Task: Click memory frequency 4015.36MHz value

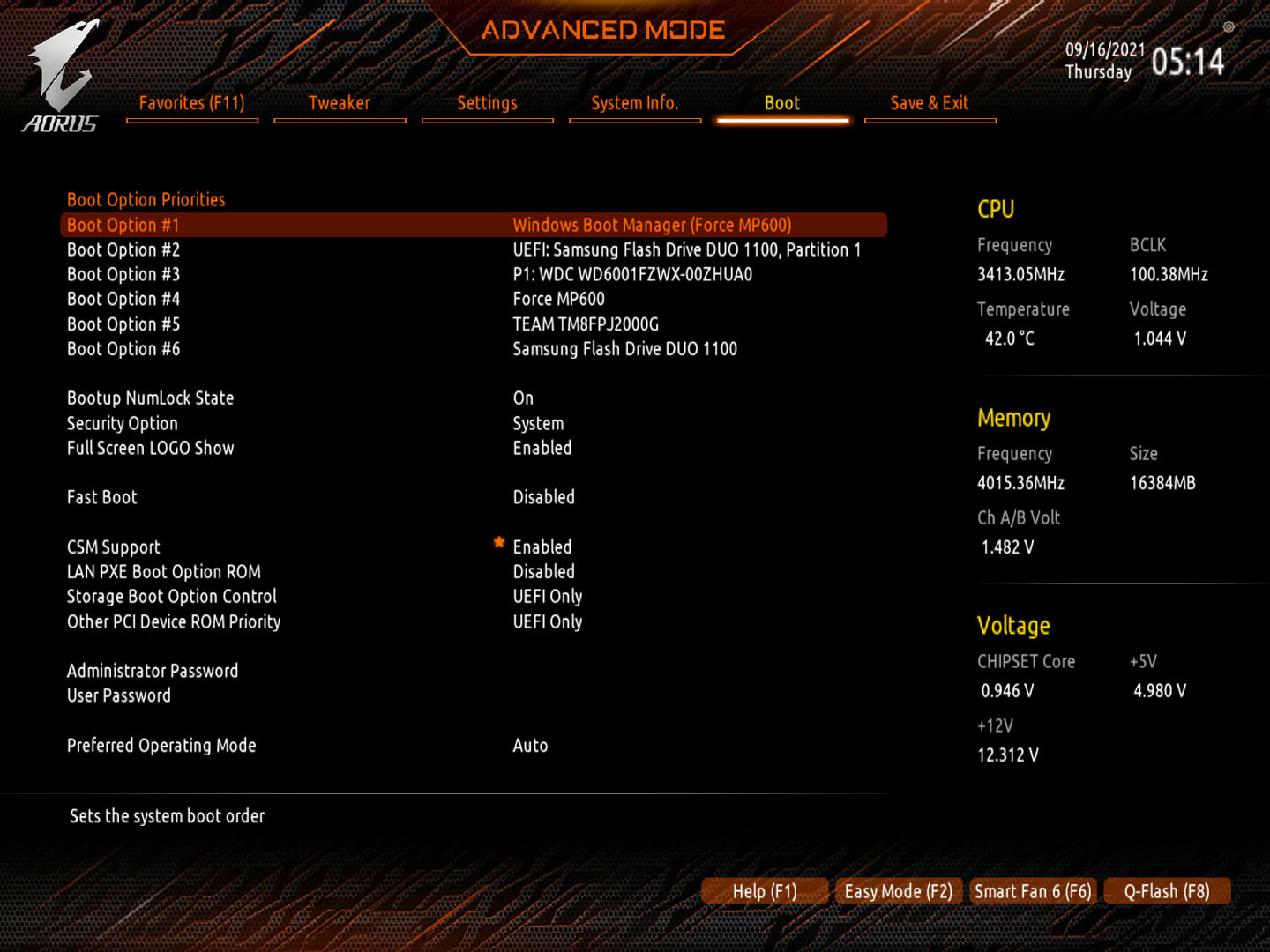Action: pos(1020,483)
